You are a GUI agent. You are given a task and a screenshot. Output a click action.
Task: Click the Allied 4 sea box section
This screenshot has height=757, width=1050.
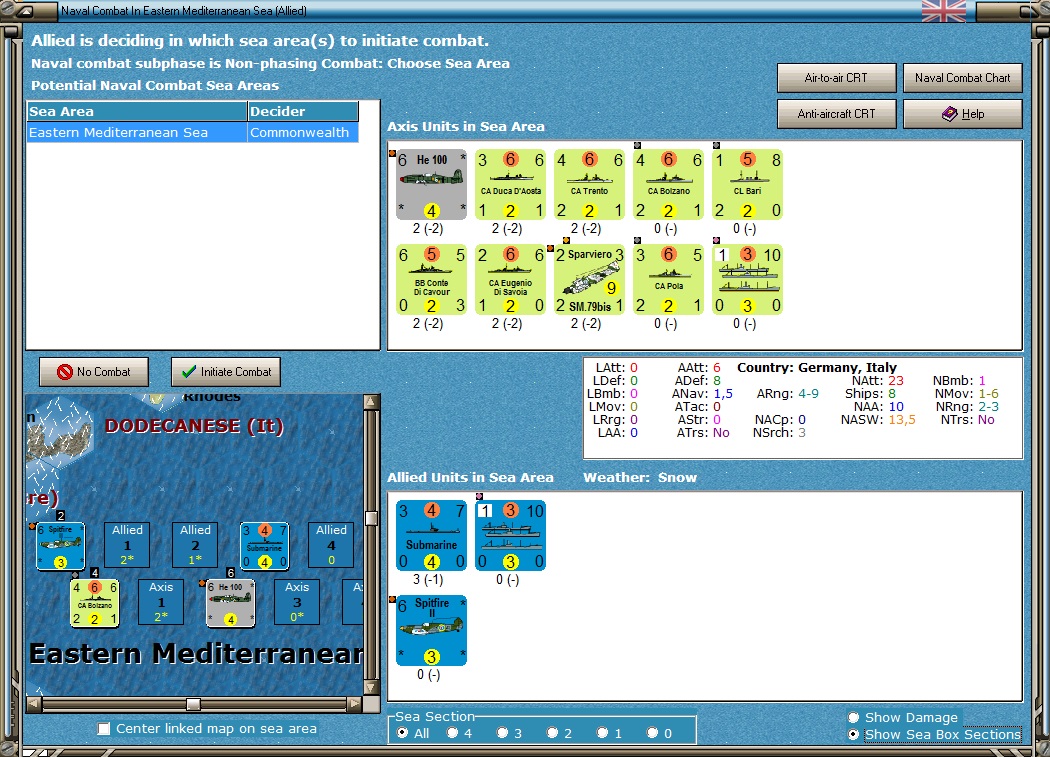(x=331, y=545)
